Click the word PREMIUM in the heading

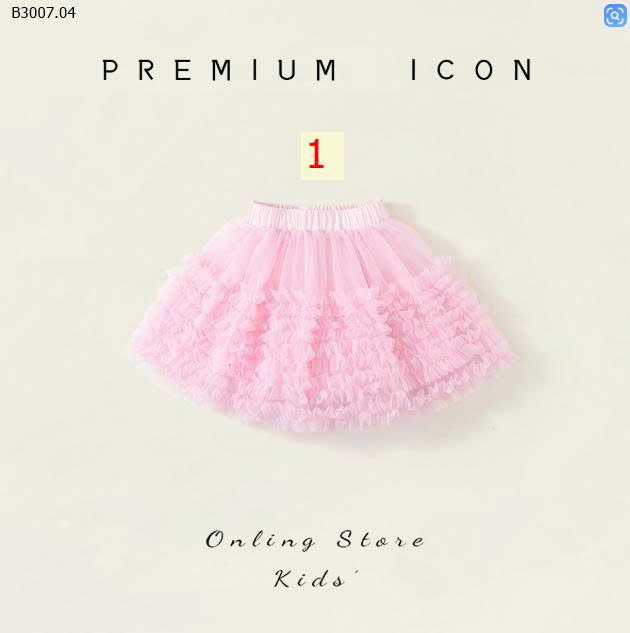220,70
